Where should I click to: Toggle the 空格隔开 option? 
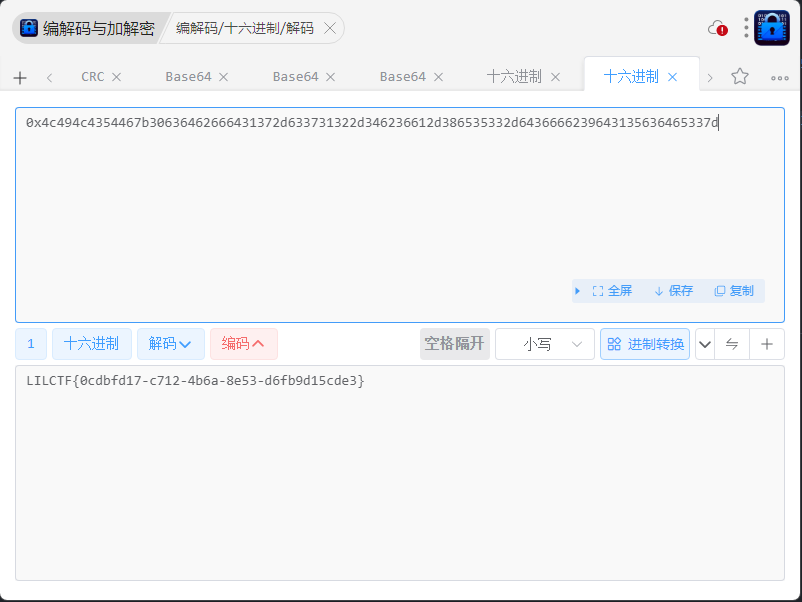click(x=455, y=344)
